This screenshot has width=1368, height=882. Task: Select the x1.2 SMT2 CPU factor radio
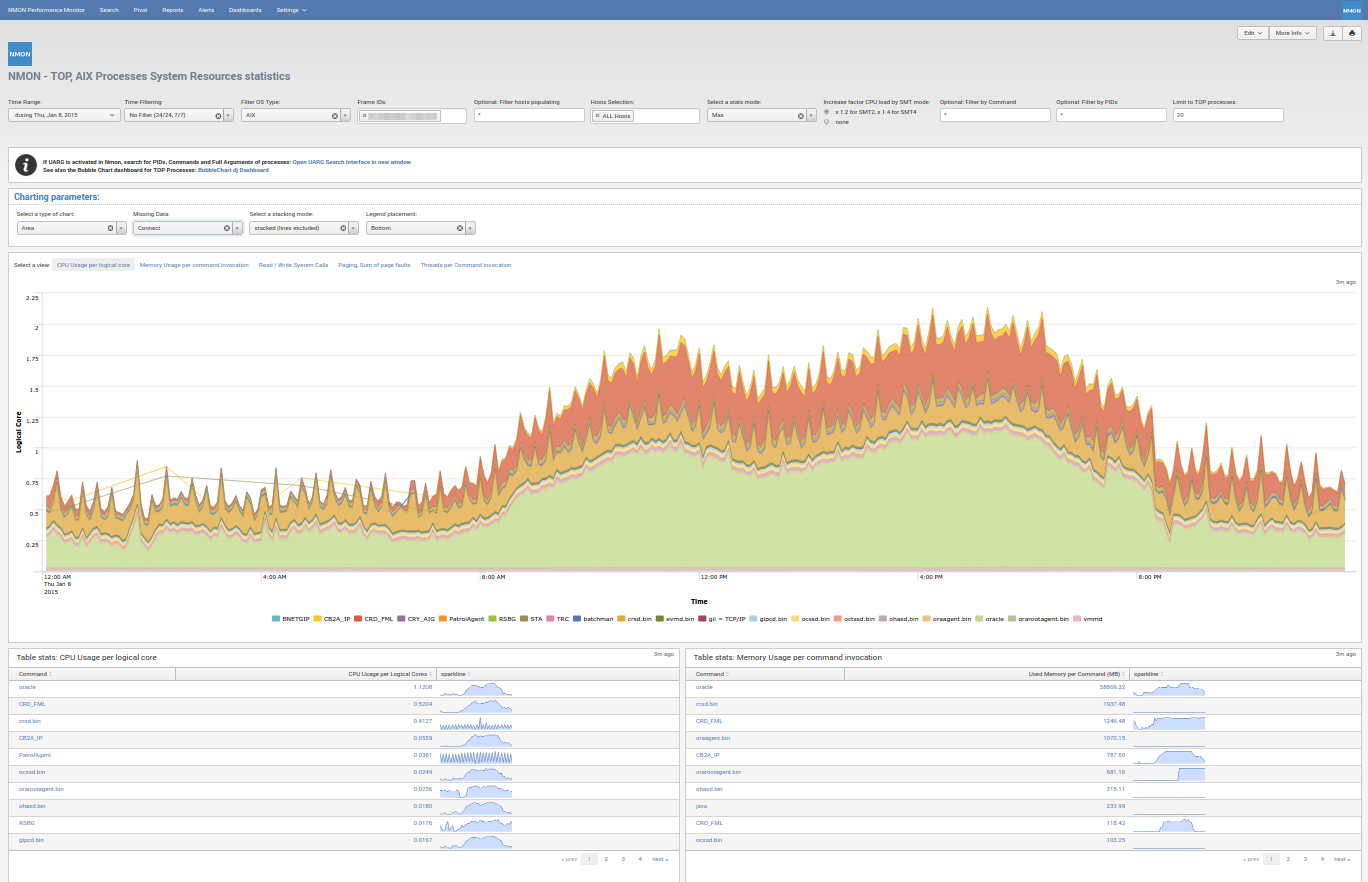coord(826,112)
